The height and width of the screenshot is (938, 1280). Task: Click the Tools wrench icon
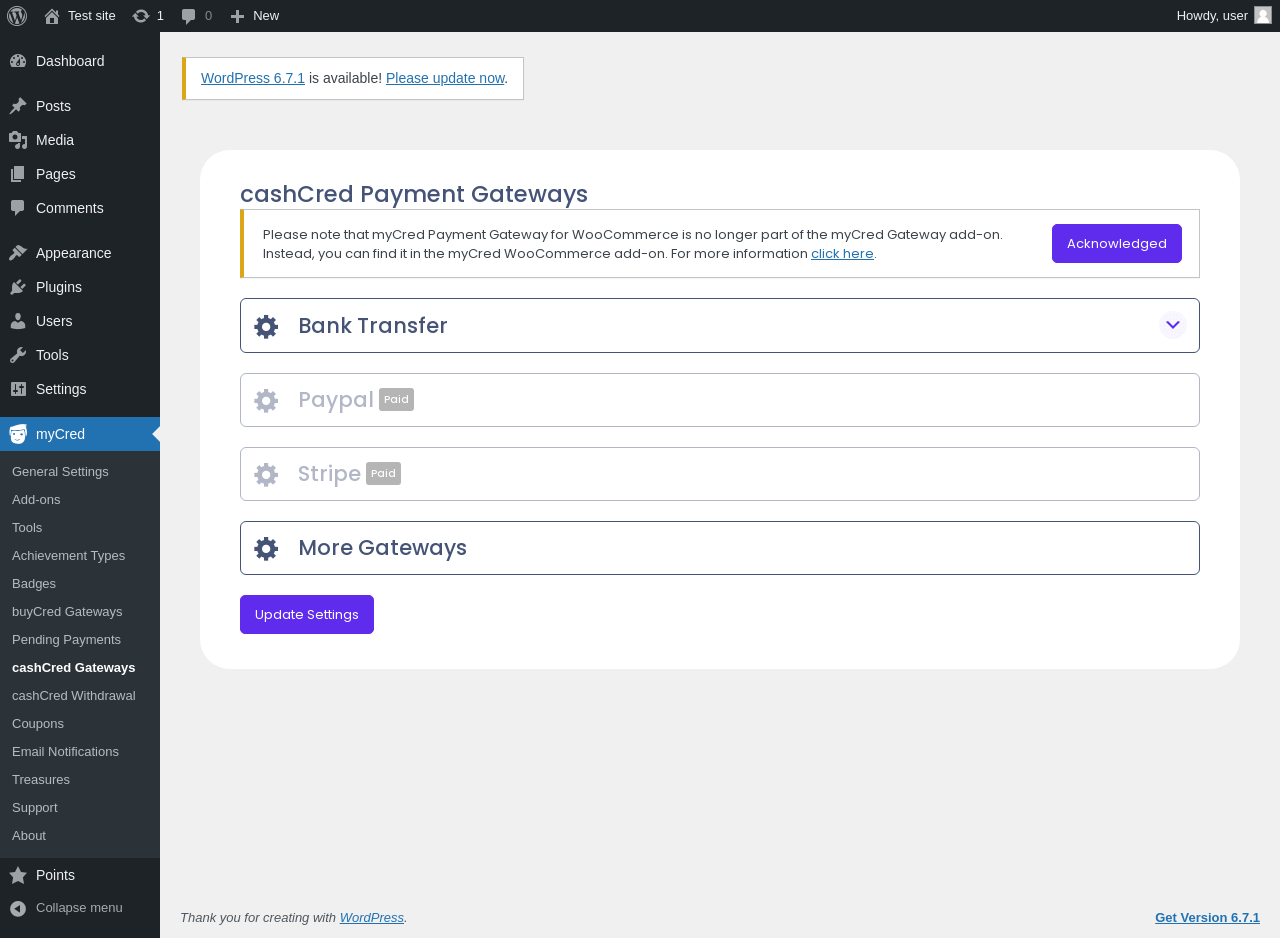point(18,355)
